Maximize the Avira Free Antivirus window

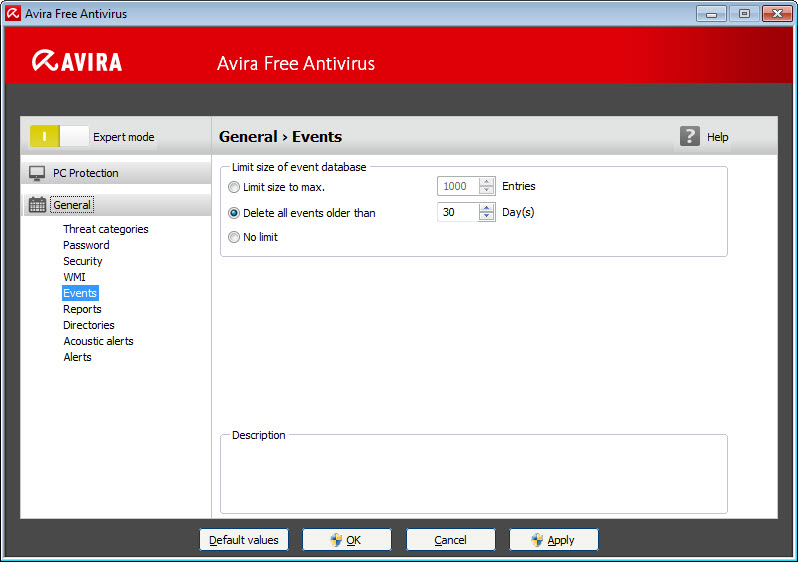tap(744, 14)
